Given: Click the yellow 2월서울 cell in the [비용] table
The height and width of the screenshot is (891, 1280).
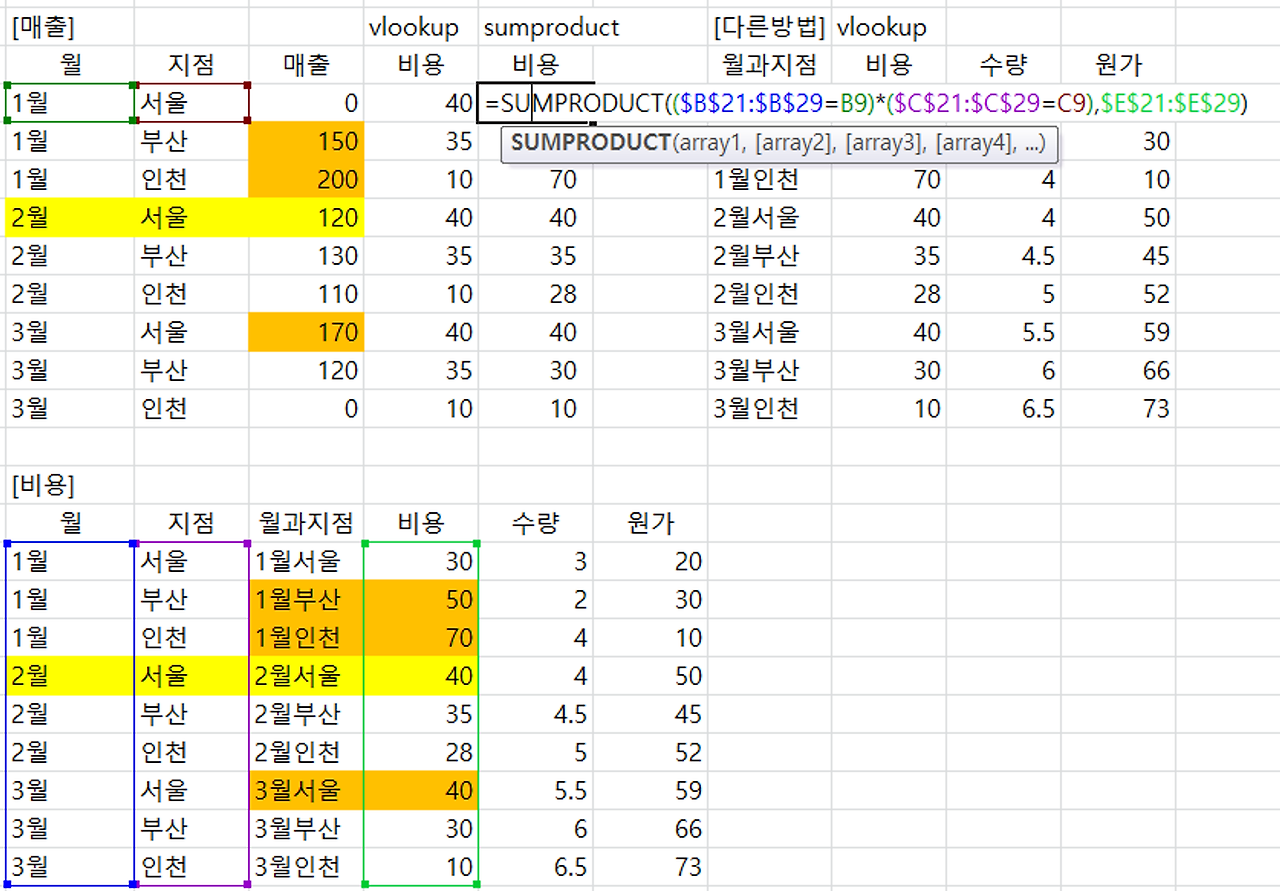Looking at the screenshot, I should click(x=307, y=676).
